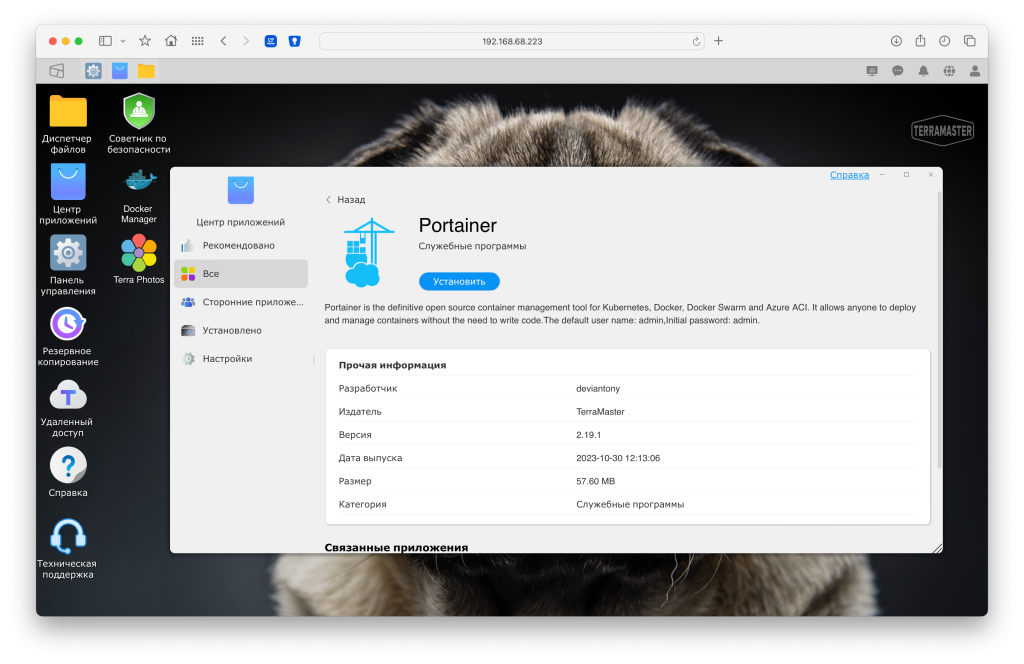Open Safari share icon

(920, 40)
